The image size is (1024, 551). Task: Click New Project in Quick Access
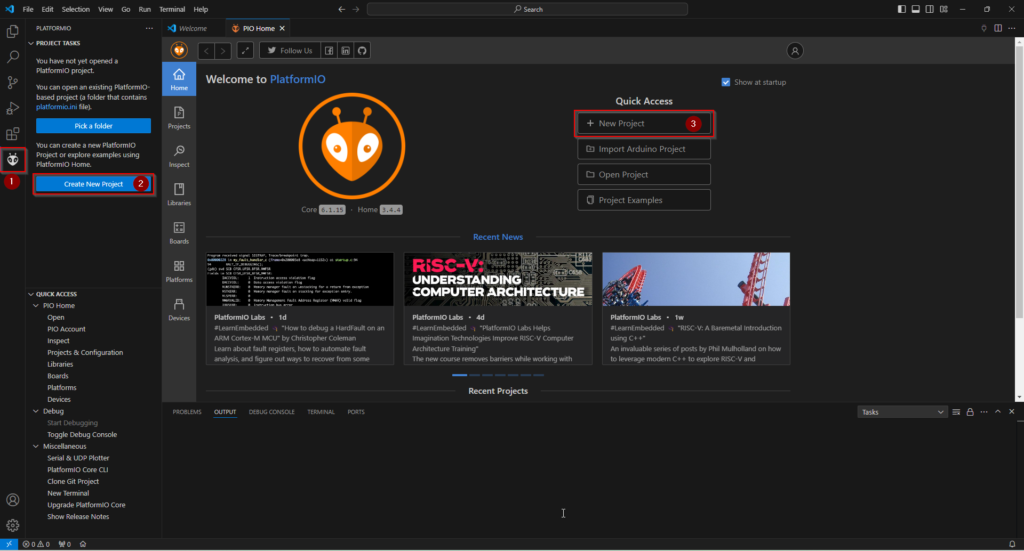pos(644,123)
